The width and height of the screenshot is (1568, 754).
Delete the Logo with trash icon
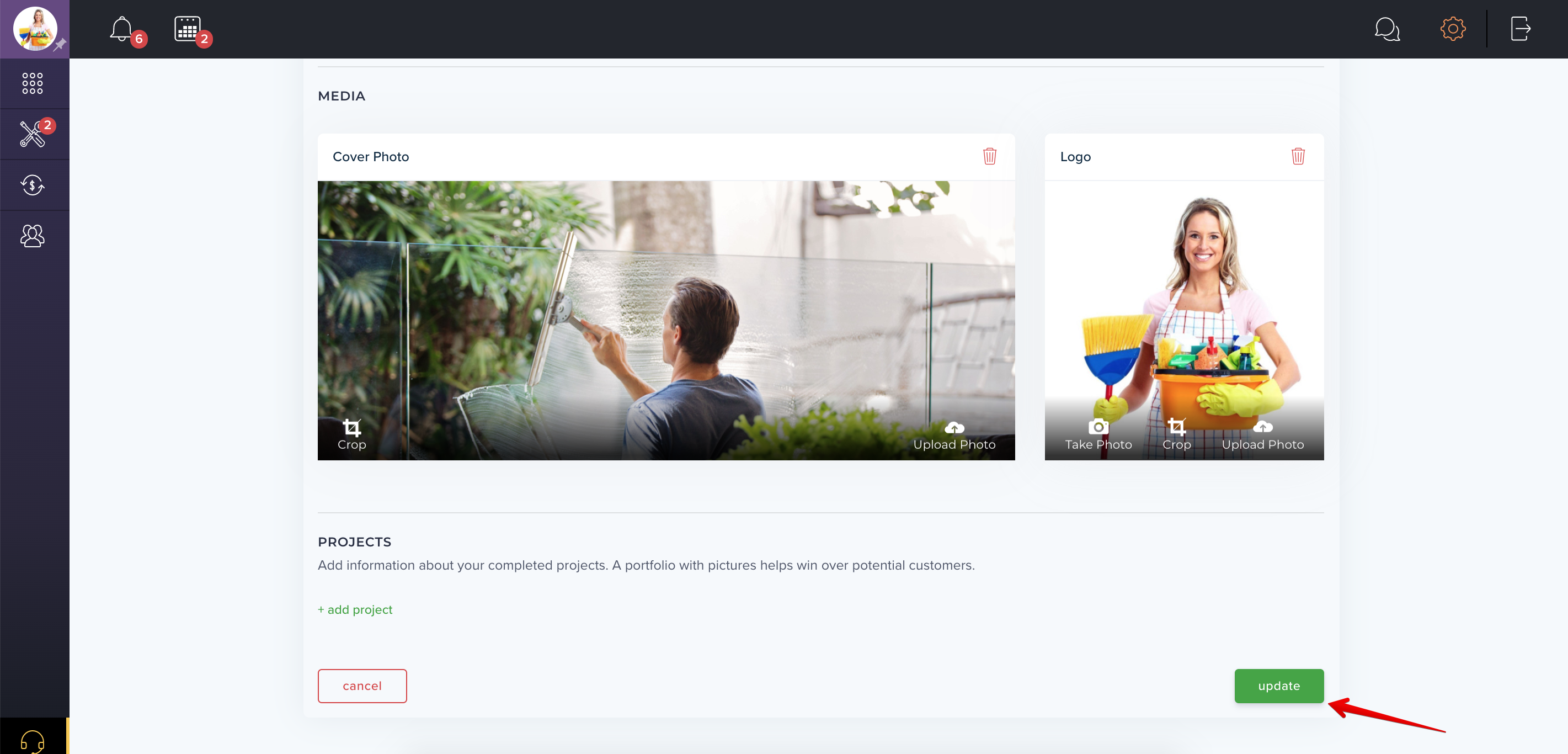coord(1298,156)
